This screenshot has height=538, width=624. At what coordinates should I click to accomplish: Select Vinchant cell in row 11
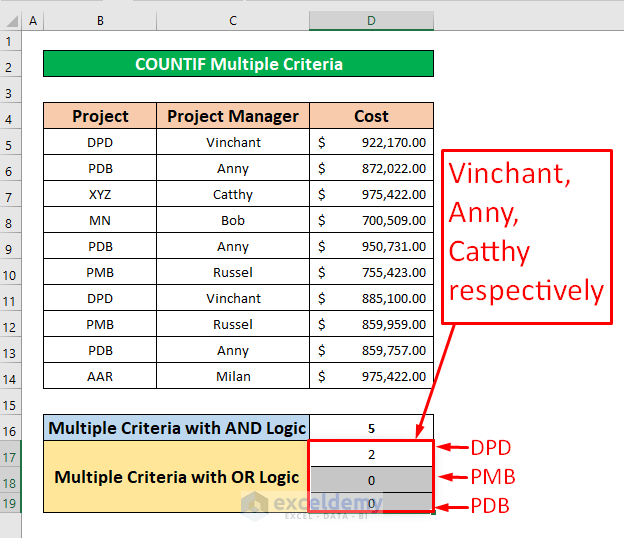pos(233,298)
